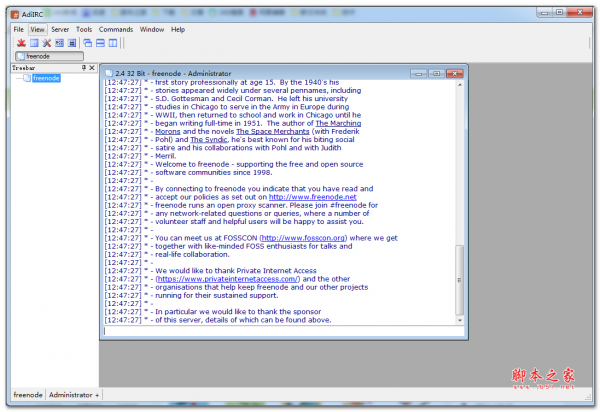Pin the Treebar panel with the pushpin icon
Screen dimensions: 600x412
coord(84,68)
